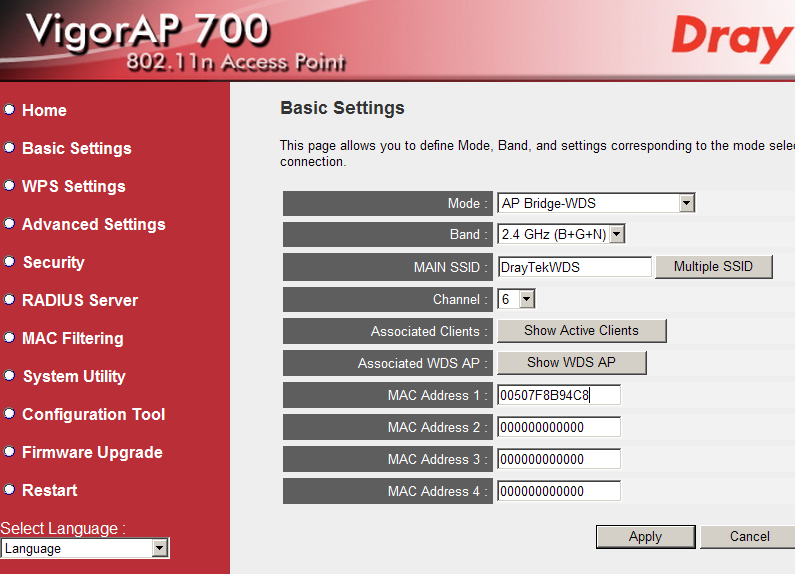Click the Basic Settings page heading

tap(342, 108)
